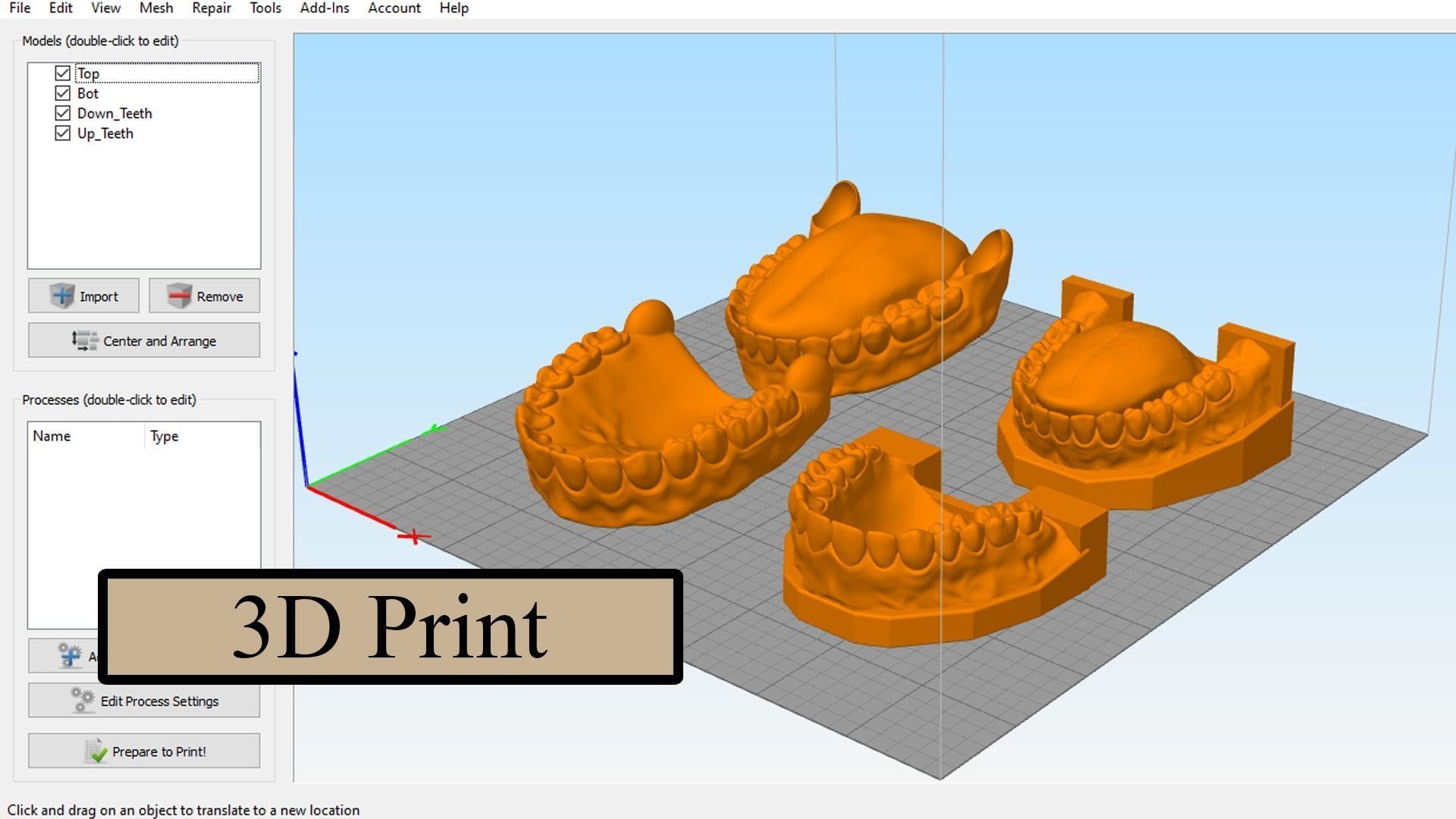The height and width of the screenshot is (819, 1456).
Task: Uncheck the Top model checkbox
Action: point(63,74)
